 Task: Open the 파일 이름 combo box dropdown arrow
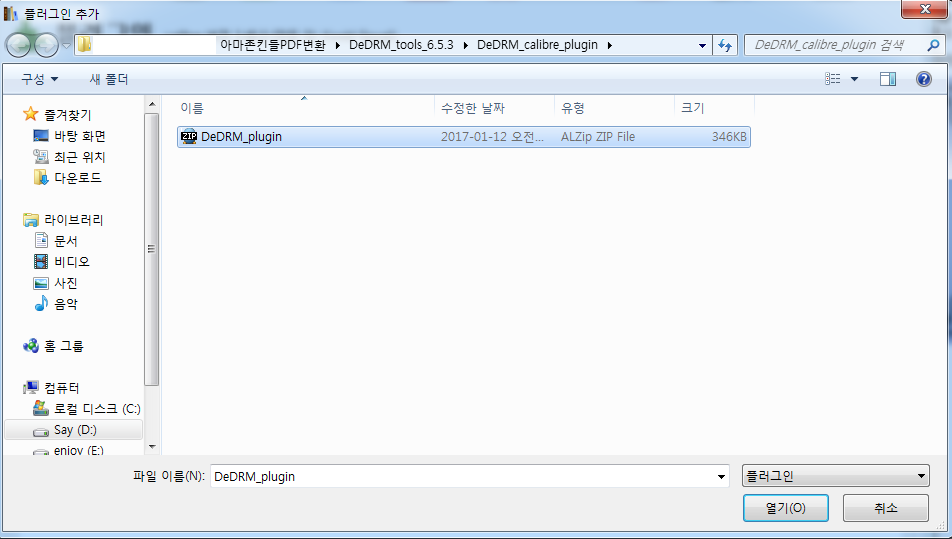721,476
